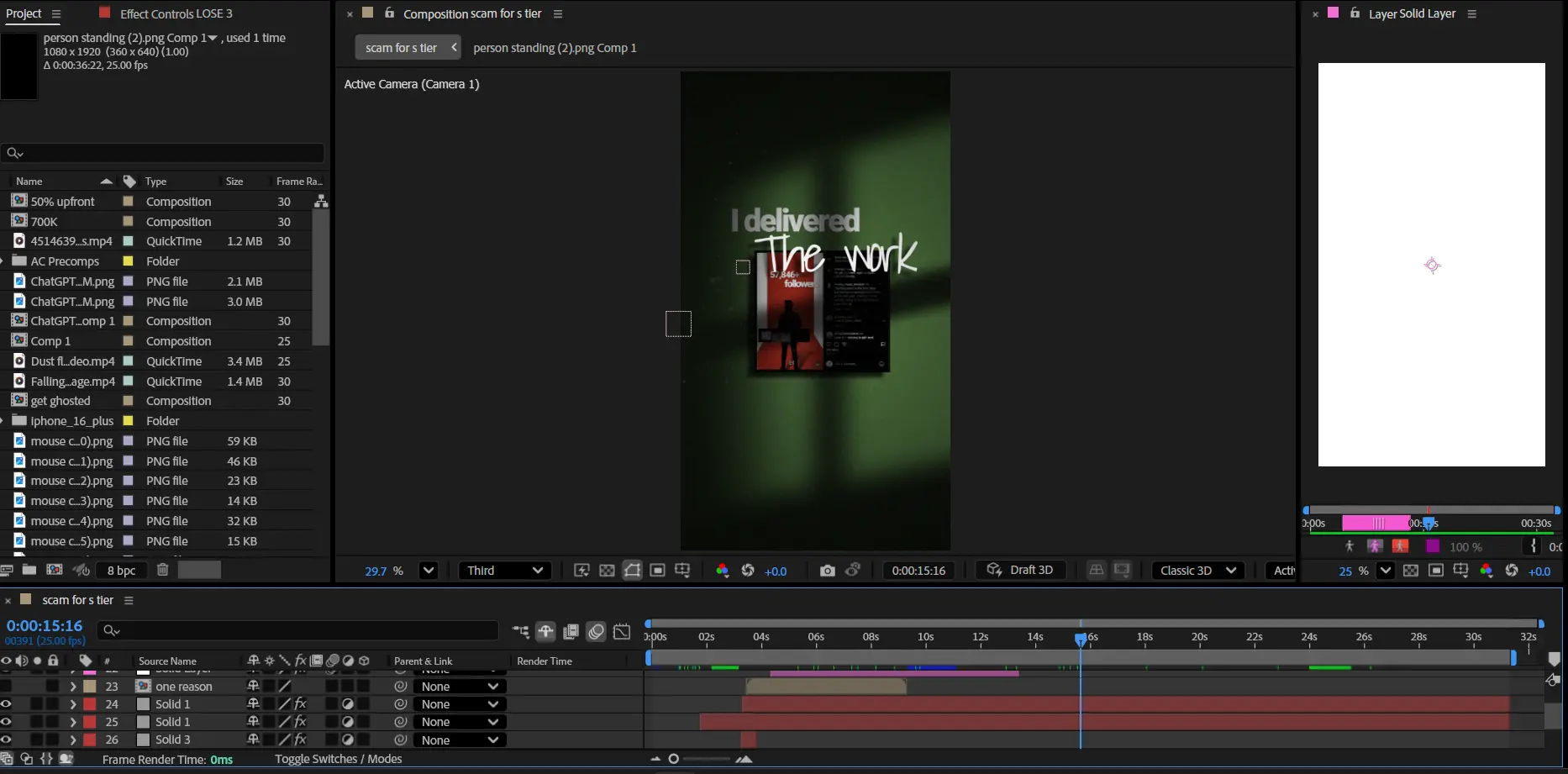Toggle the transparency grid in composition viewer
Image resolution: width=1568 pixels, height=774 pixels.
click(x=607, y=571)
